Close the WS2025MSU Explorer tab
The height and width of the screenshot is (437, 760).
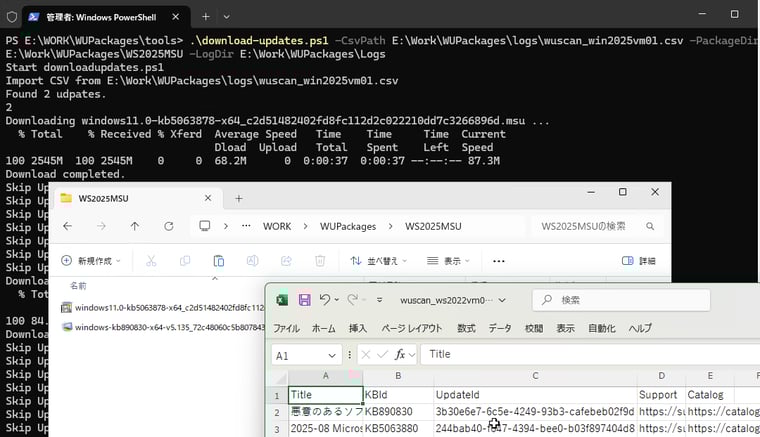(208, 198)
